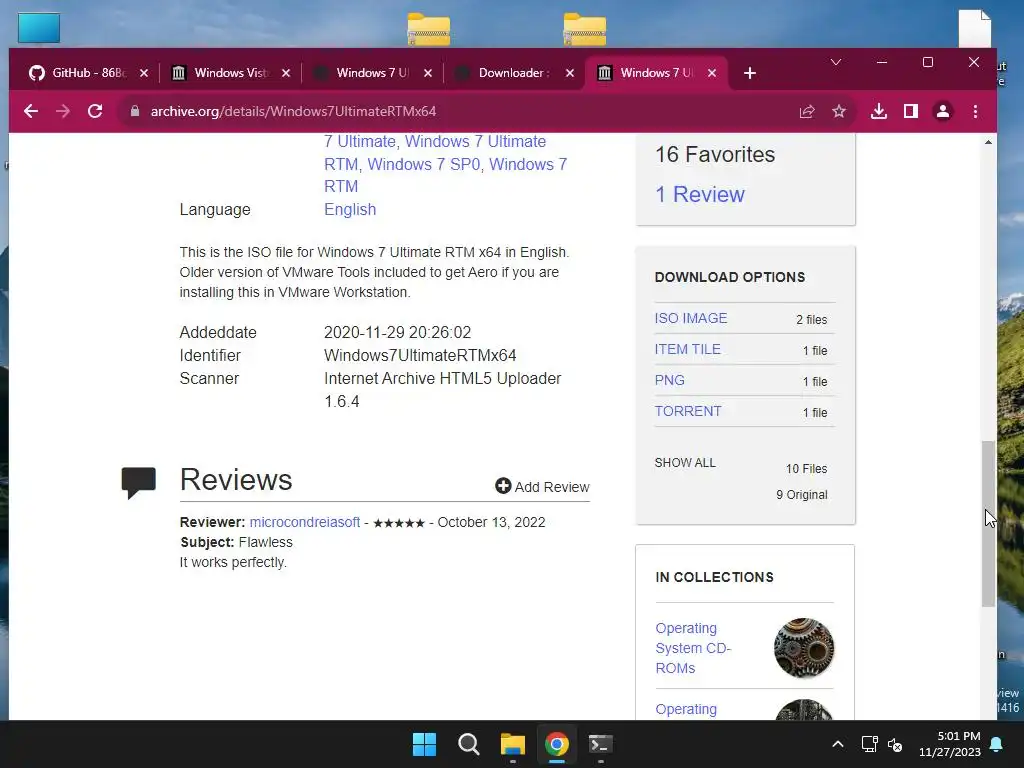Open the Operating System CD-ROMs collection
The image size is (1024, 768).
[693, 648]
